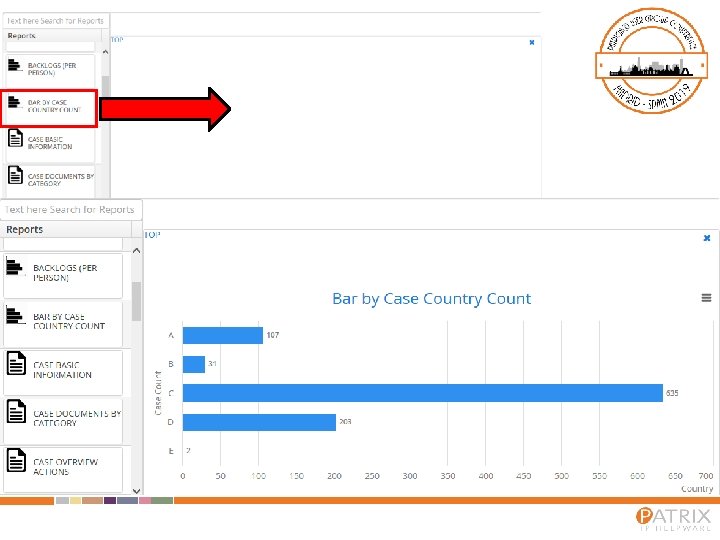Click the Case Overview Actions document icon
Viewport: 720px width, 540px height.
point(16,460)
